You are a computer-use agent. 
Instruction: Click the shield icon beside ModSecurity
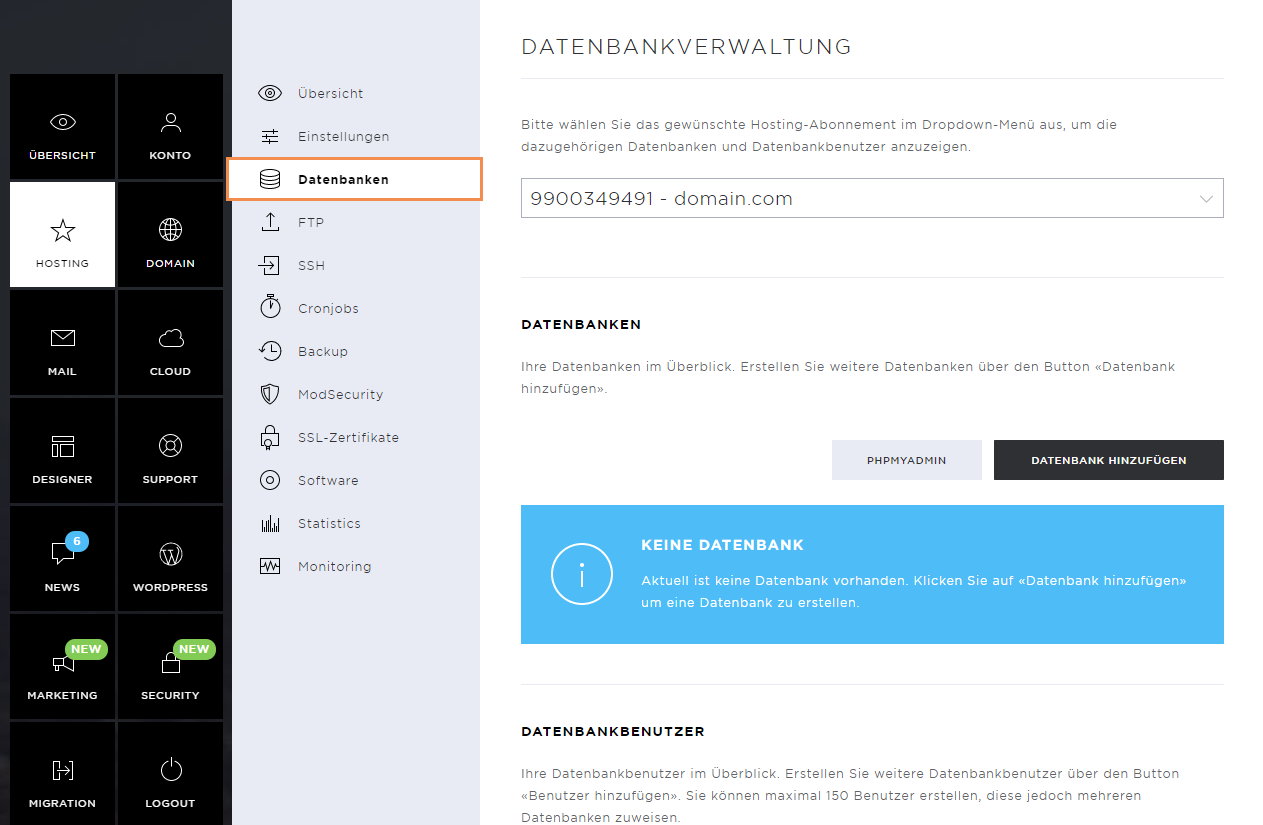pyautogui.click(x=270, y=394)
